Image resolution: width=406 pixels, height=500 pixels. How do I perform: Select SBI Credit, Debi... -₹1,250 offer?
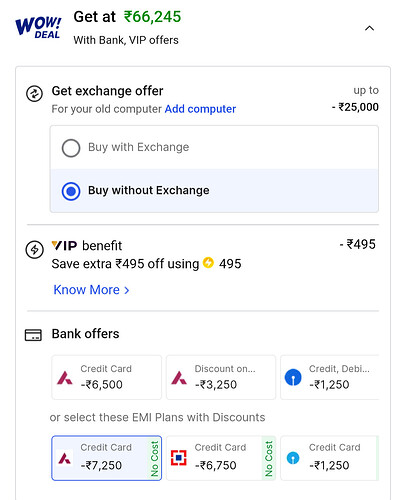pos(330,377)
